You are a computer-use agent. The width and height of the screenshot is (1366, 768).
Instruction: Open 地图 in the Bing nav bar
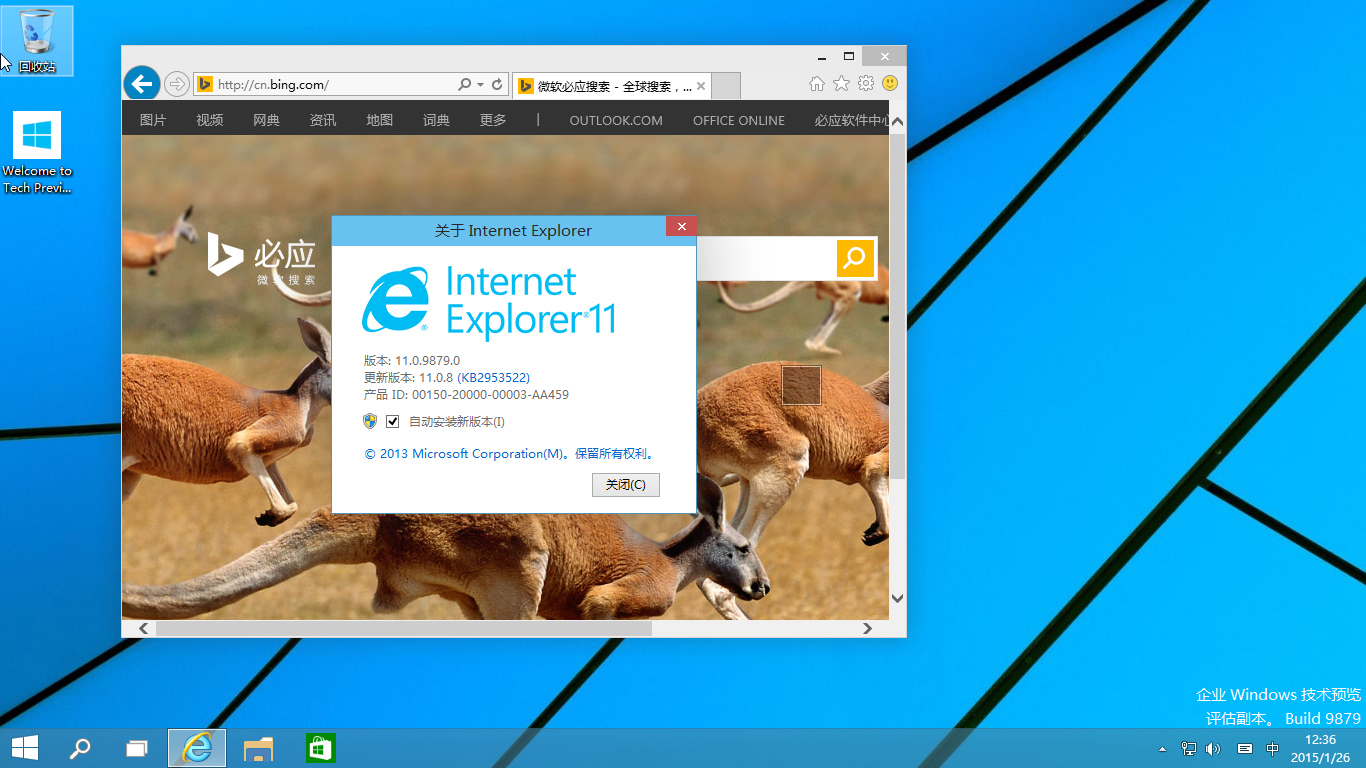380,120
